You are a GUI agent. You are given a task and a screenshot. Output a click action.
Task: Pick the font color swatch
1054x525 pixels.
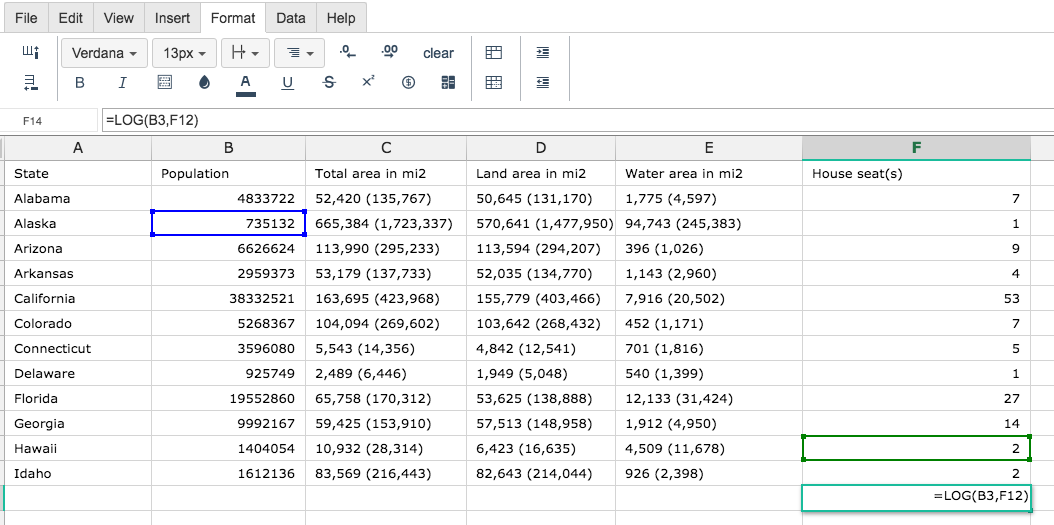pyautogui.click(x=246, y=84)
